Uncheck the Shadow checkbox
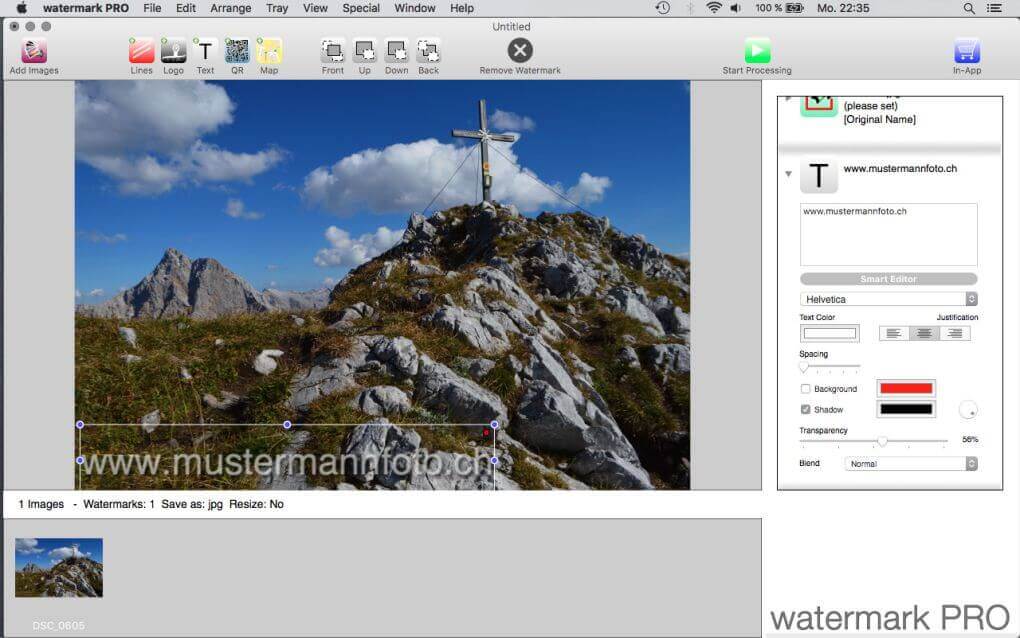The image size is (1020, 638). 806,410
